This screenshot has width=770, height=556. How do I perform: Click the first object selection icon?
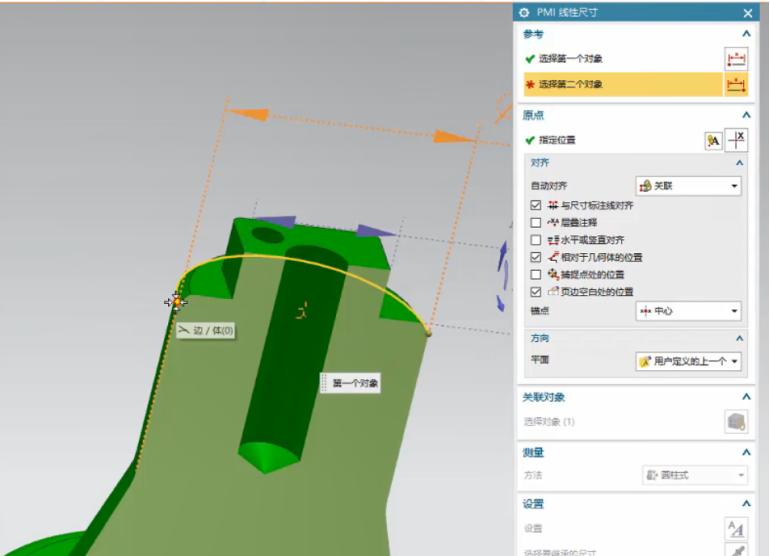coord(736,59)
